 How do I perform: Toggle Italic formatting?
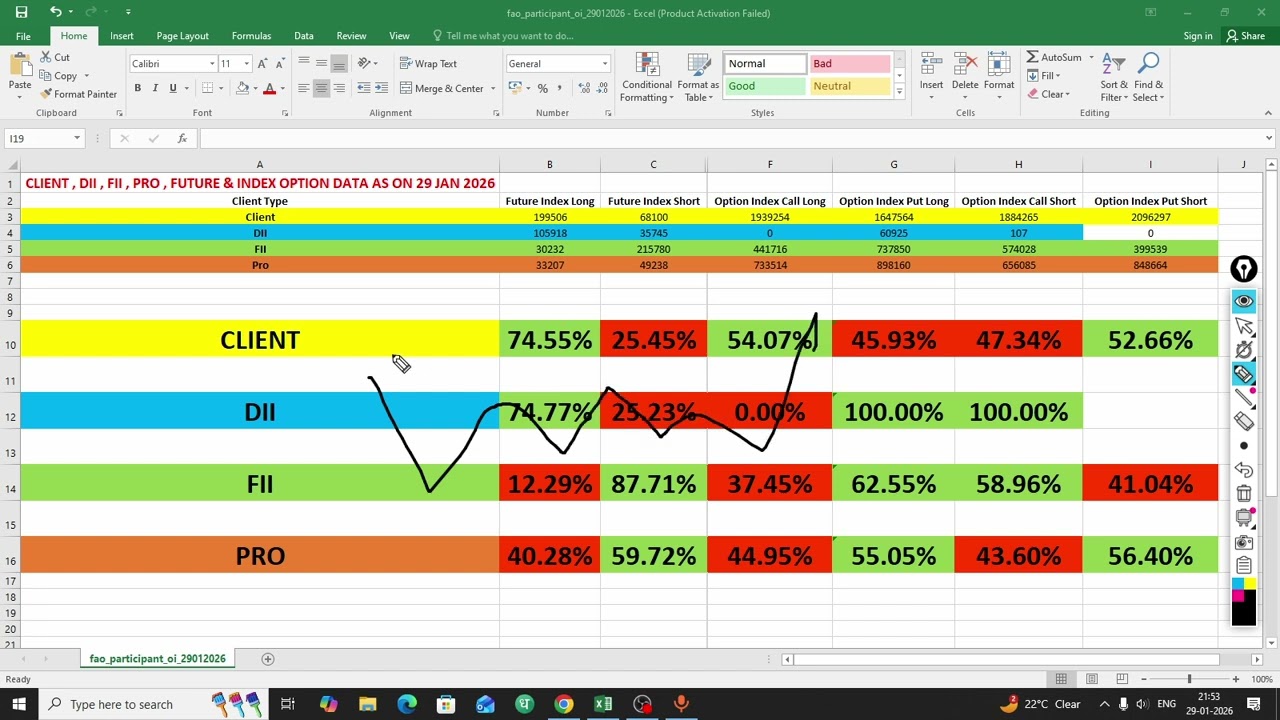pyautogui.click(x=155, y=88)
